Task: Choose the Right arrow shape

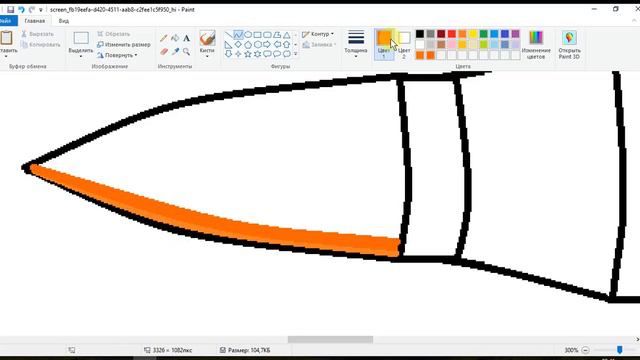Action: (267, 44)
